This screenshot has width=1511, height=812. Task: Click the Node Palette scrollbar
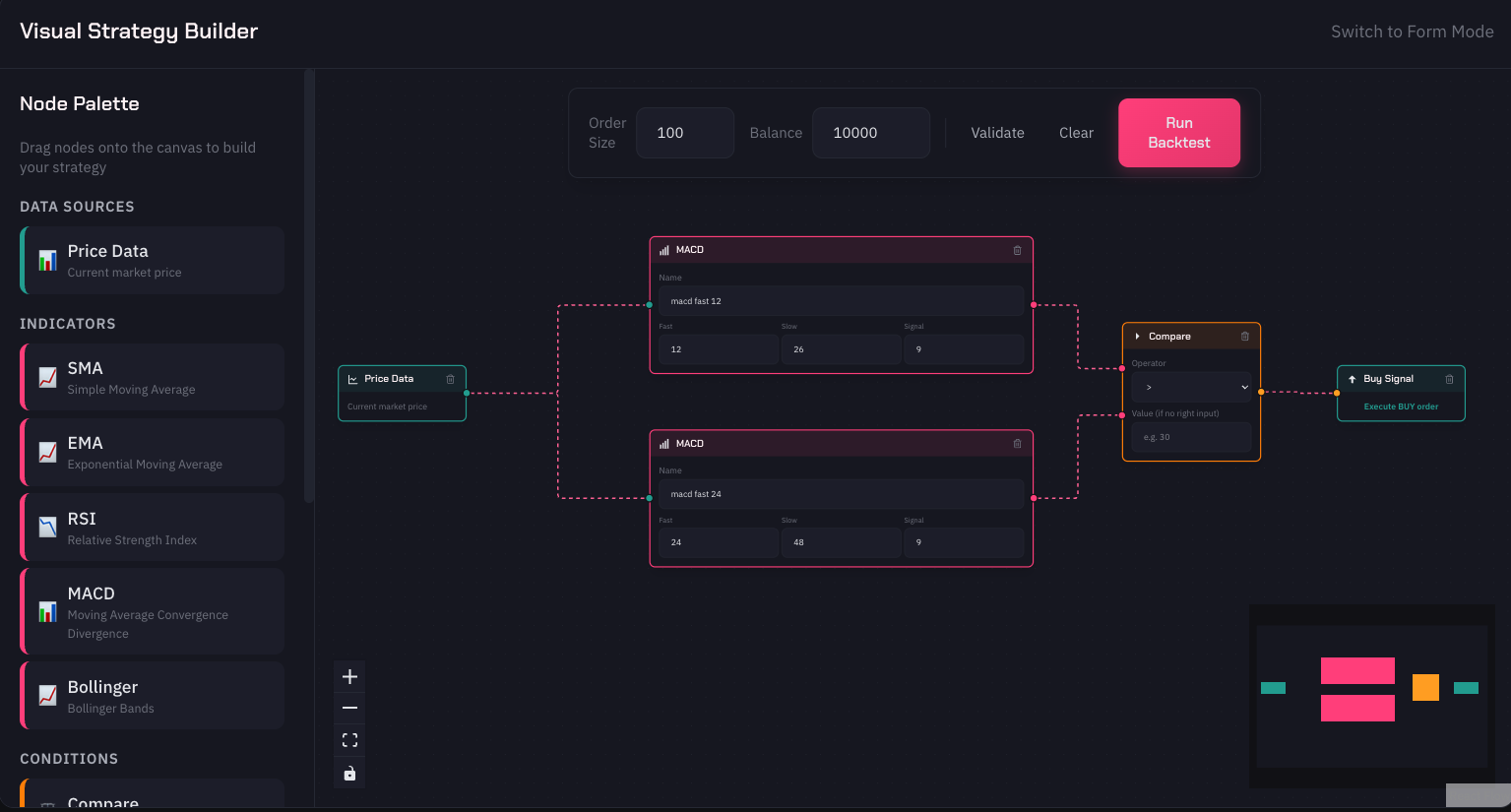click(309, 285)
